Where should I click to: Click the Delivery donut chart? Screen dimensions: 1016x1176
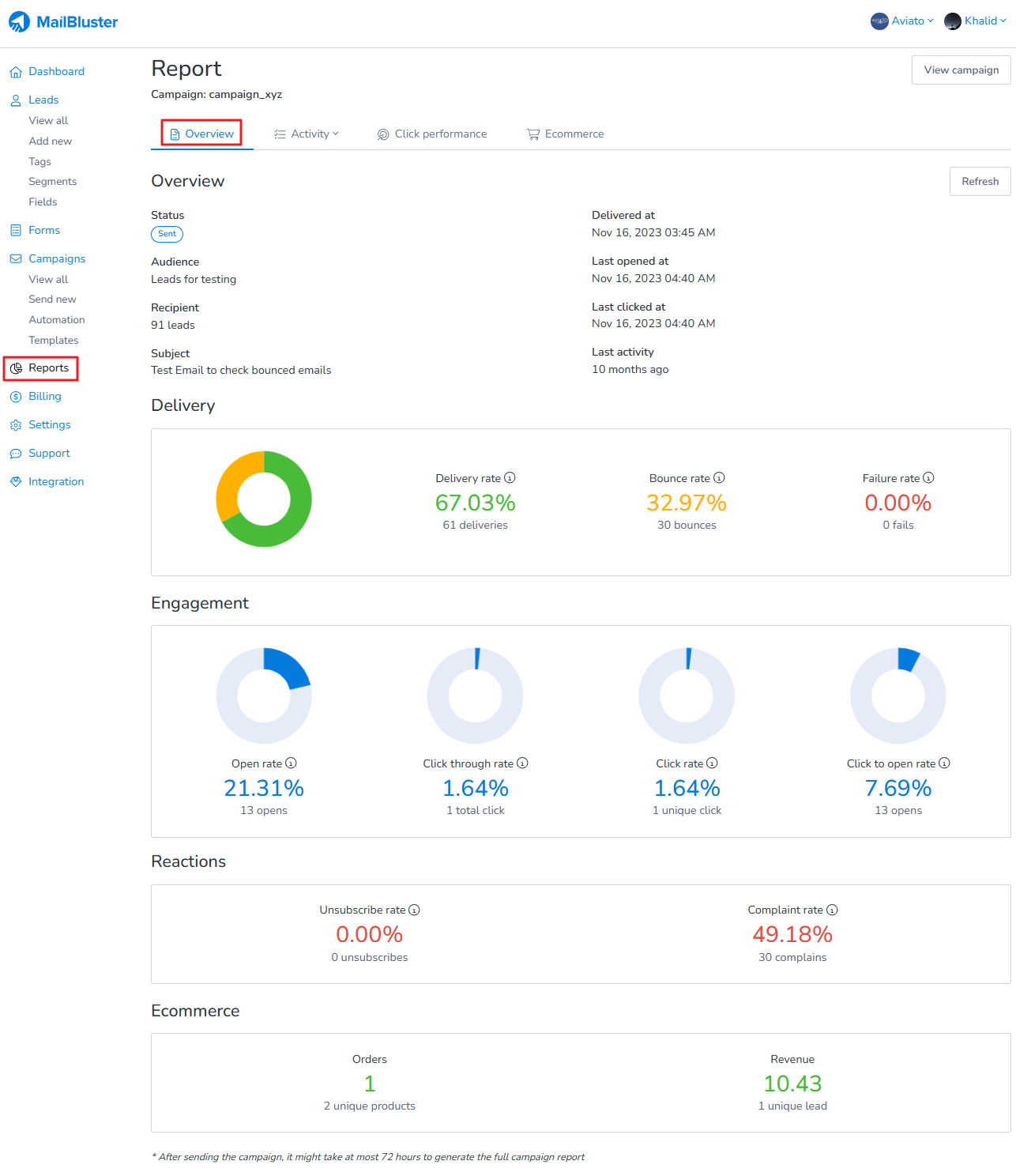coord(264,499)
